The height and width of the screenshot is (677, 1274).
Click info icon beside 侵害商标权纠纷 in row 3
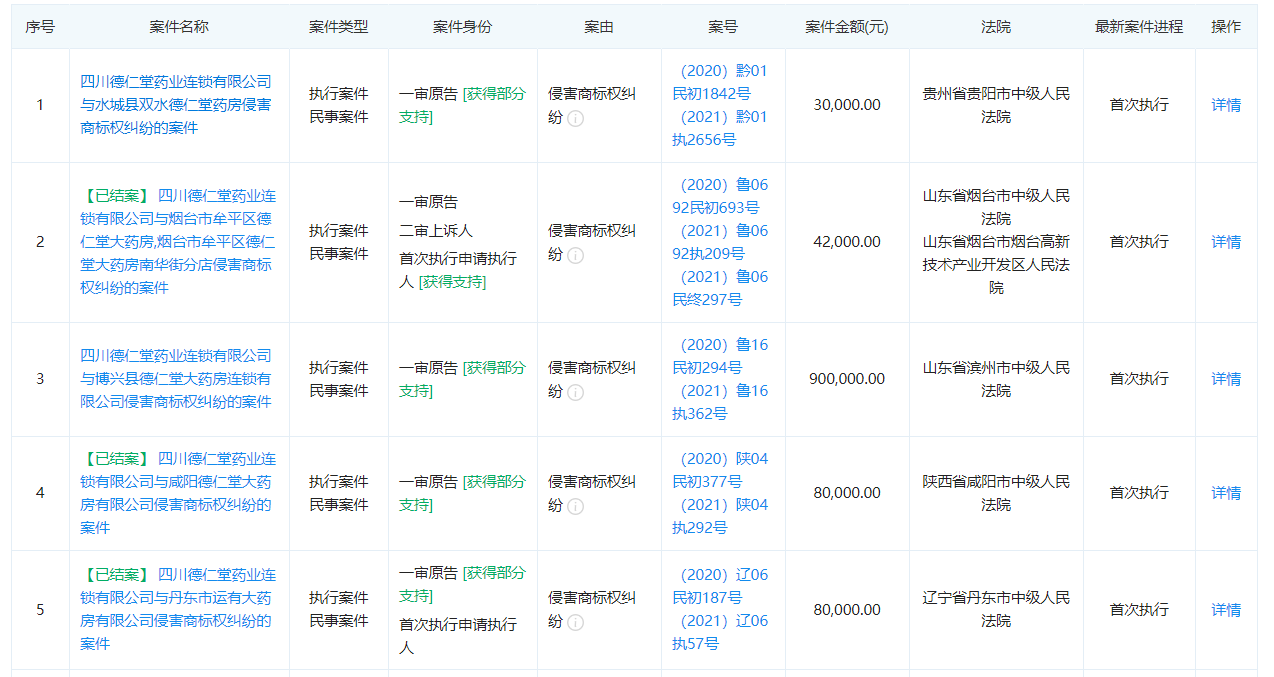click(575, 393)
